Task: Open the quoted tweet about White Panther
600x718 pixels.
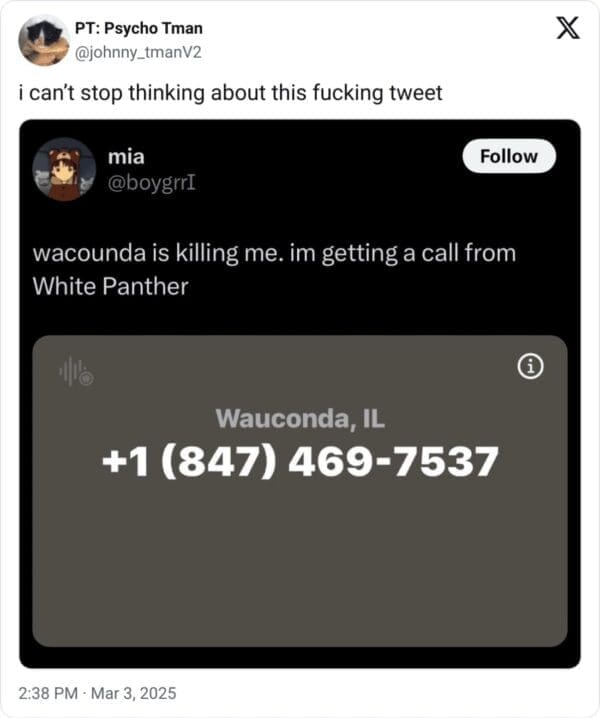Action: tap(300, 394)
